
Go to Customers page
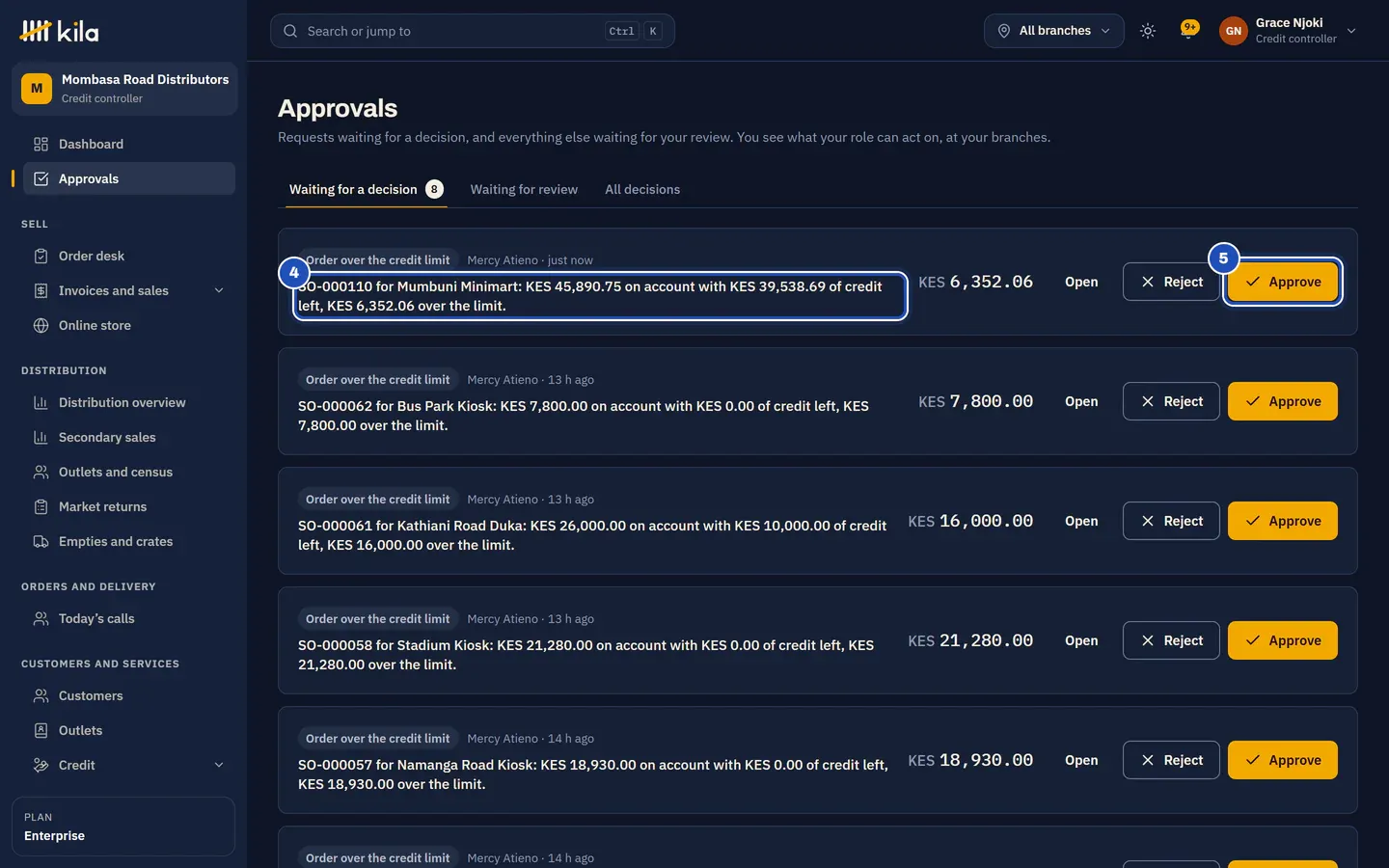pos(129,696)
